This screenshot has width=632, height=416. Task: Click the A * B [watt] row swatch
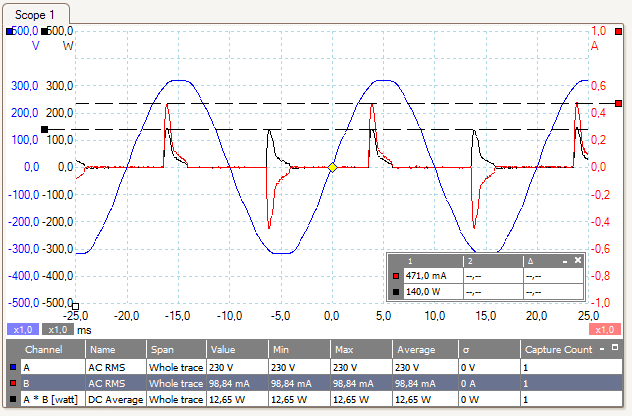coord(12,400)
